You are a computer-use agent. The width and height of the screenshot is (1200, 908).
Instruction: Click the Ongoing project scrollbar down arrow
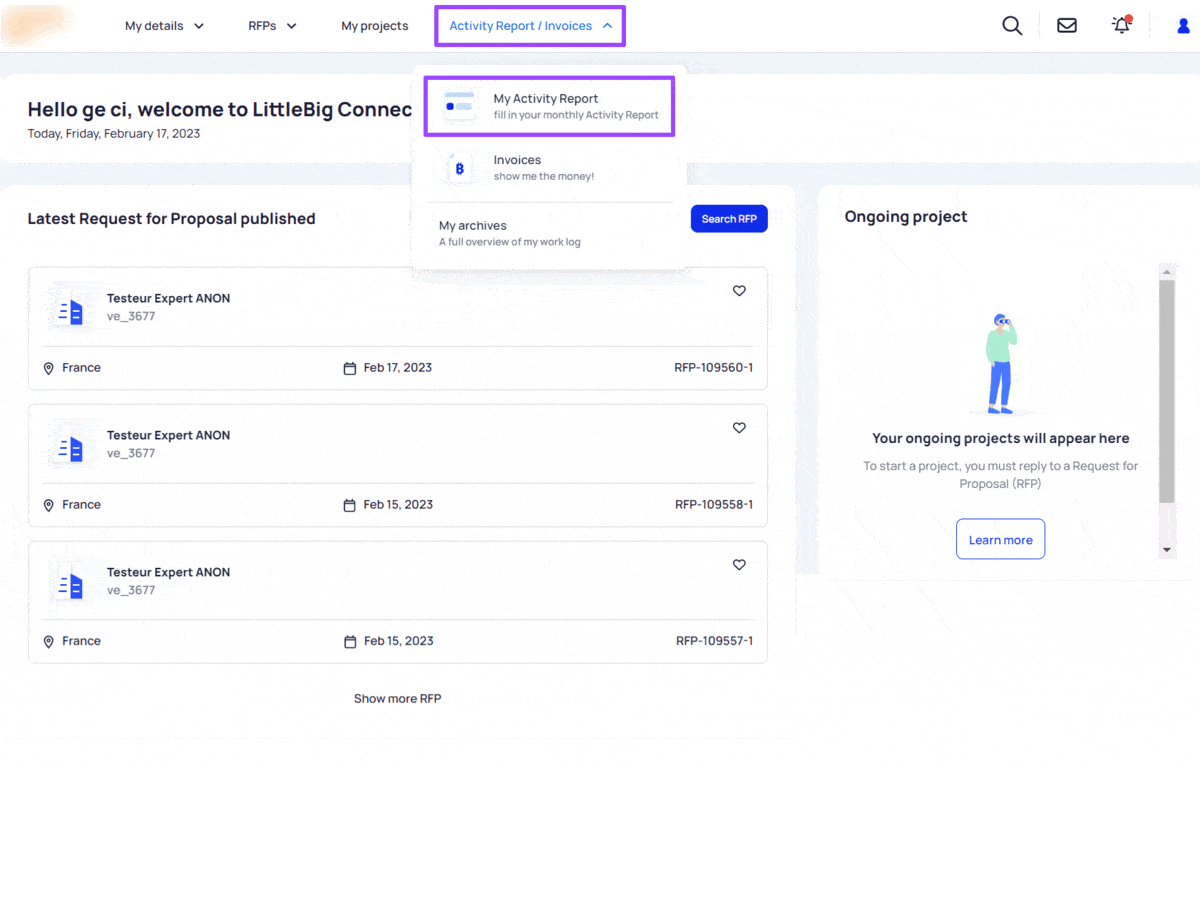click(1167, 551)
